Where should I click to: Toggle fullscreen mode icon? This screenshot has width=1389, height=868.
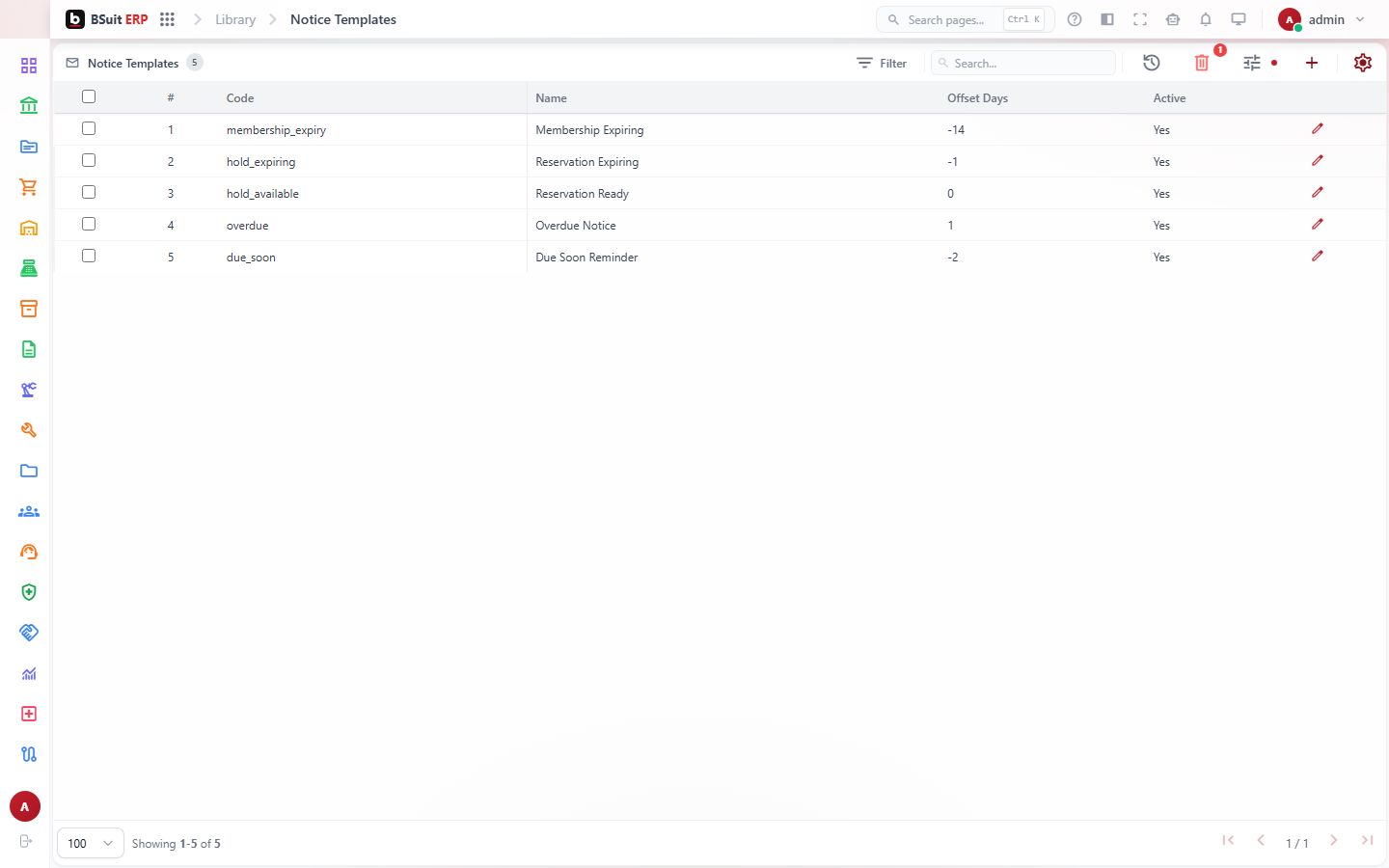point(1140,19)
